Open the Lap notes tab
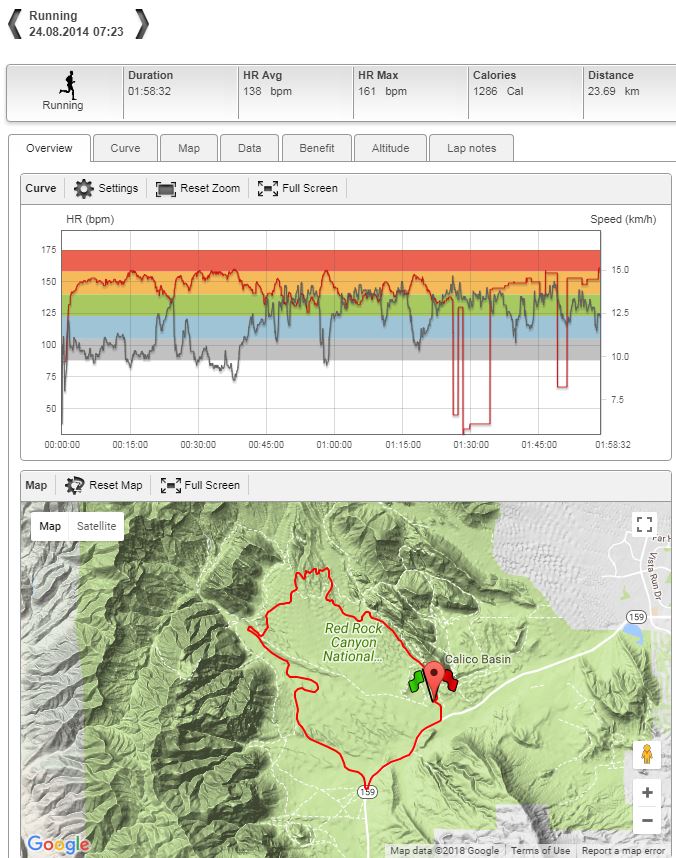 (470, 148)
